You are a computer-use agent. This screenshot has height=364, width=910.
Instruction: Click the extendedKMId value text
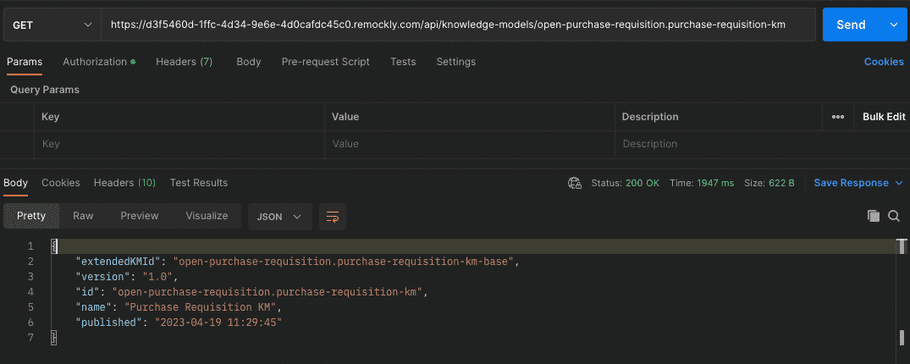tap(344, 261)
